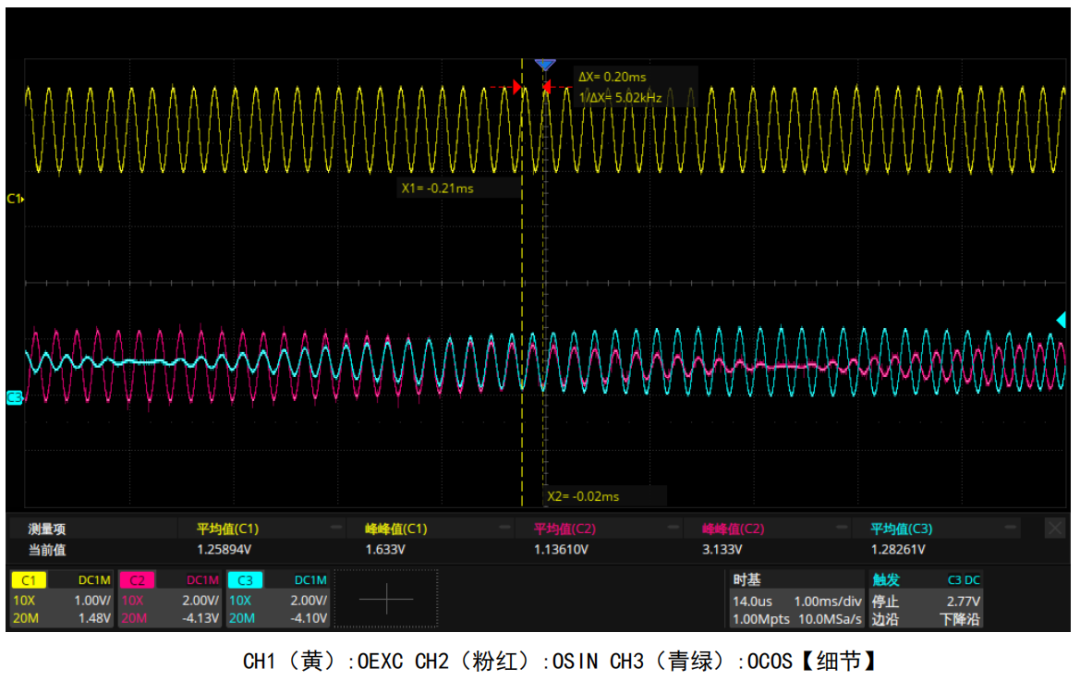Click the X1= -0.21ms cursor label

click(x=437, y=187)
